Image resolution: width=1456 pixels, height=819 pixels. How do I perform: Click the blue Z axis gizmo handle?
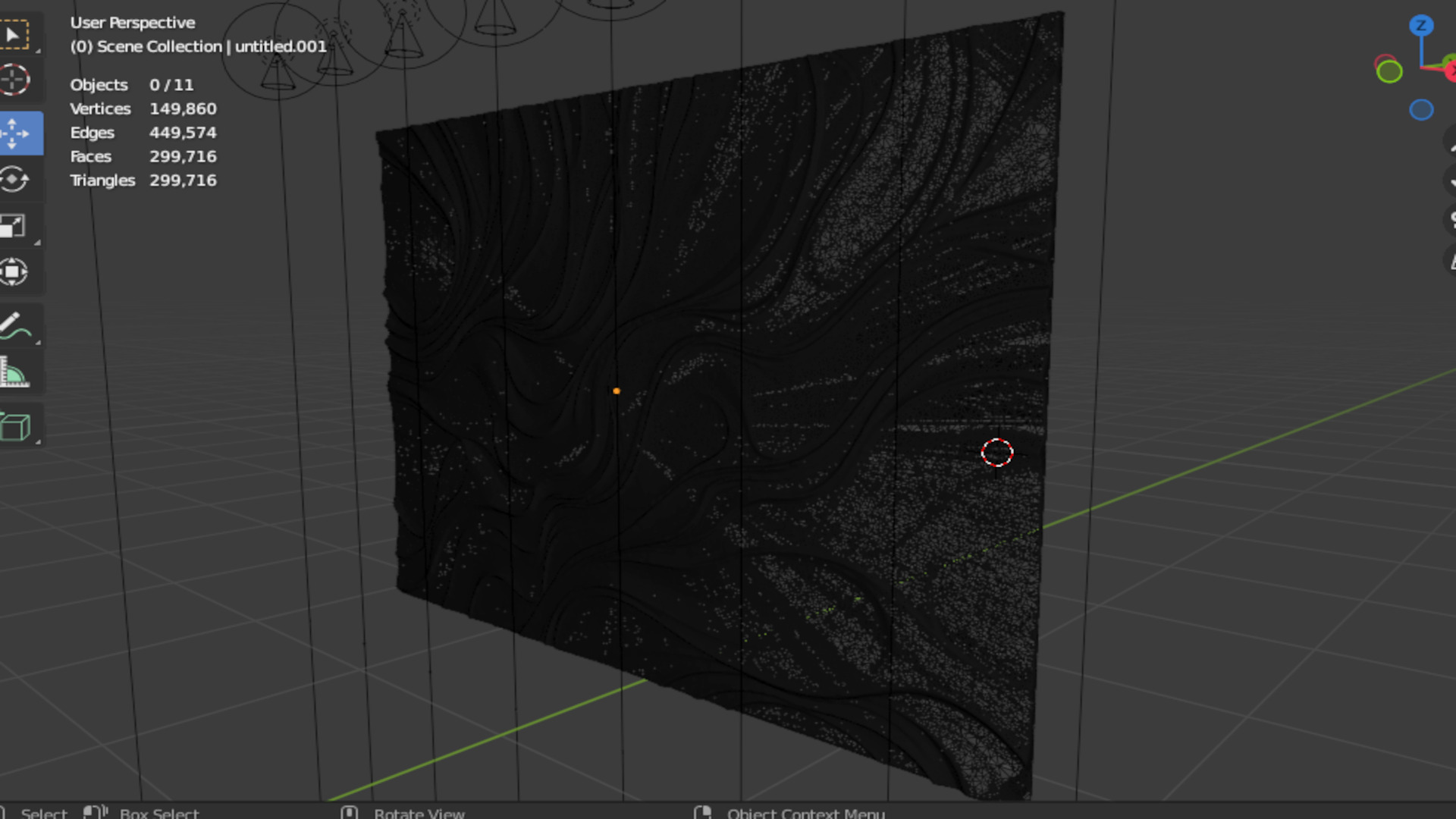pyautogui.click(x=1421, y=26)
